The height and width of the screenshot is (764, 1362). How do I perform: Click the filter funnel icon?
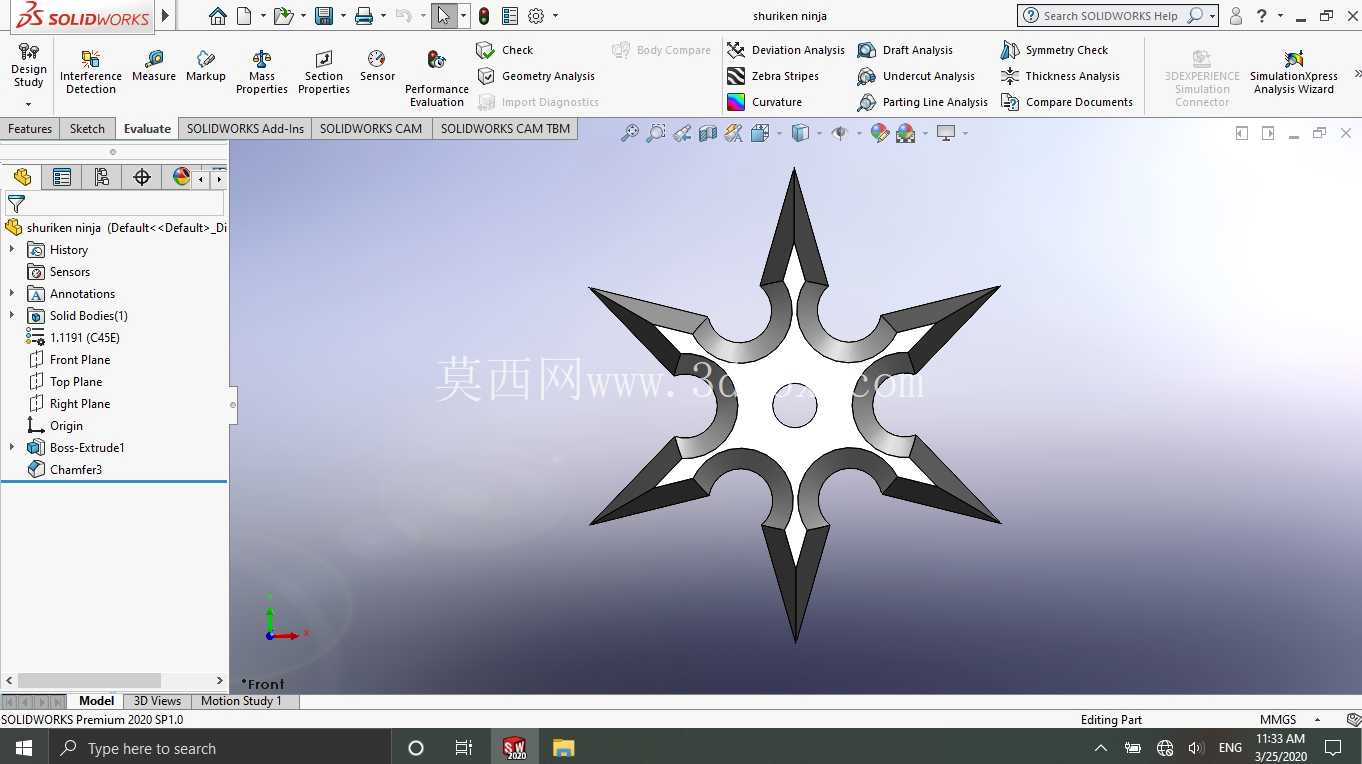click(x=16, y=204)
